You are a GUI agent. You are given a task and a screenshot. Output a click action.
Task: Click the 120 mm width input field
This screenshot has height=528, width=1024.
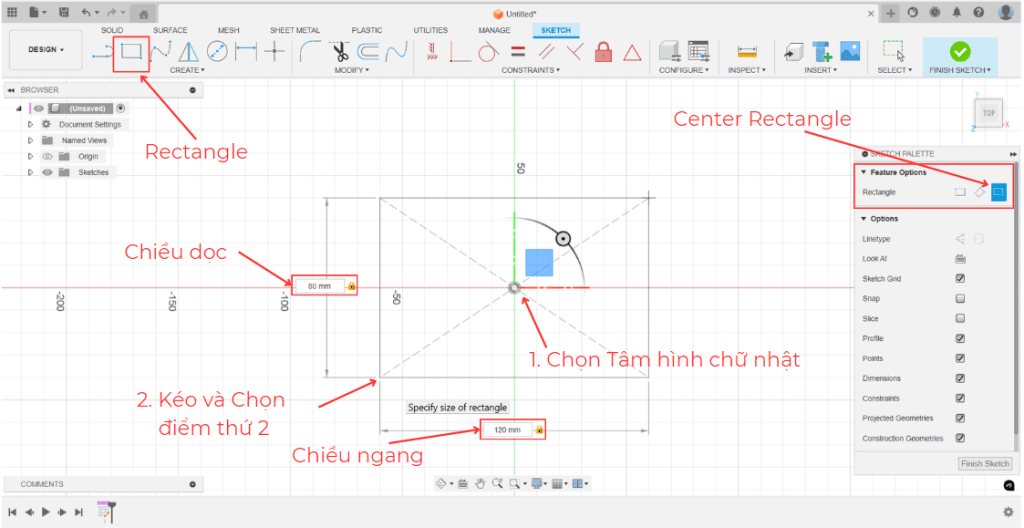click(507, 430)
